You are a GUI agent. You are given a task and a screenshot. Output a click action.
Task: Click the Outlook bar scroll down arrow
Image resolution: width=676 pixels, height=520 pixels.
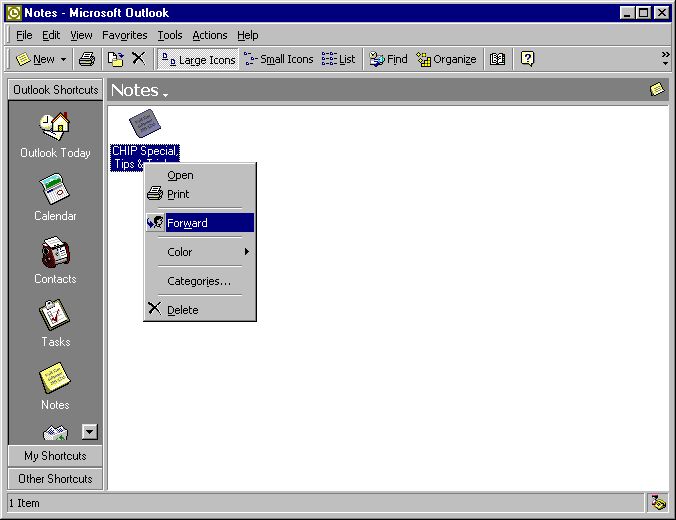[90, 432]
